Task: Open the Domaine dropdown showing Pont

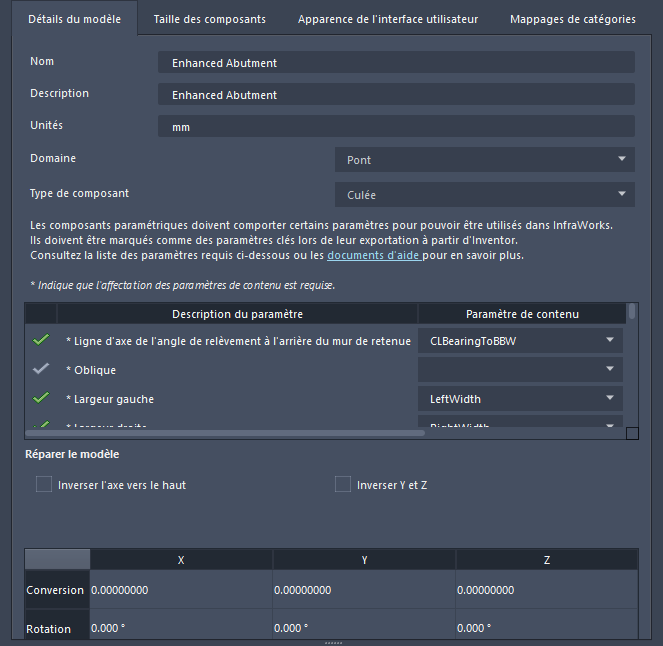Action: [x=484, y=160]
